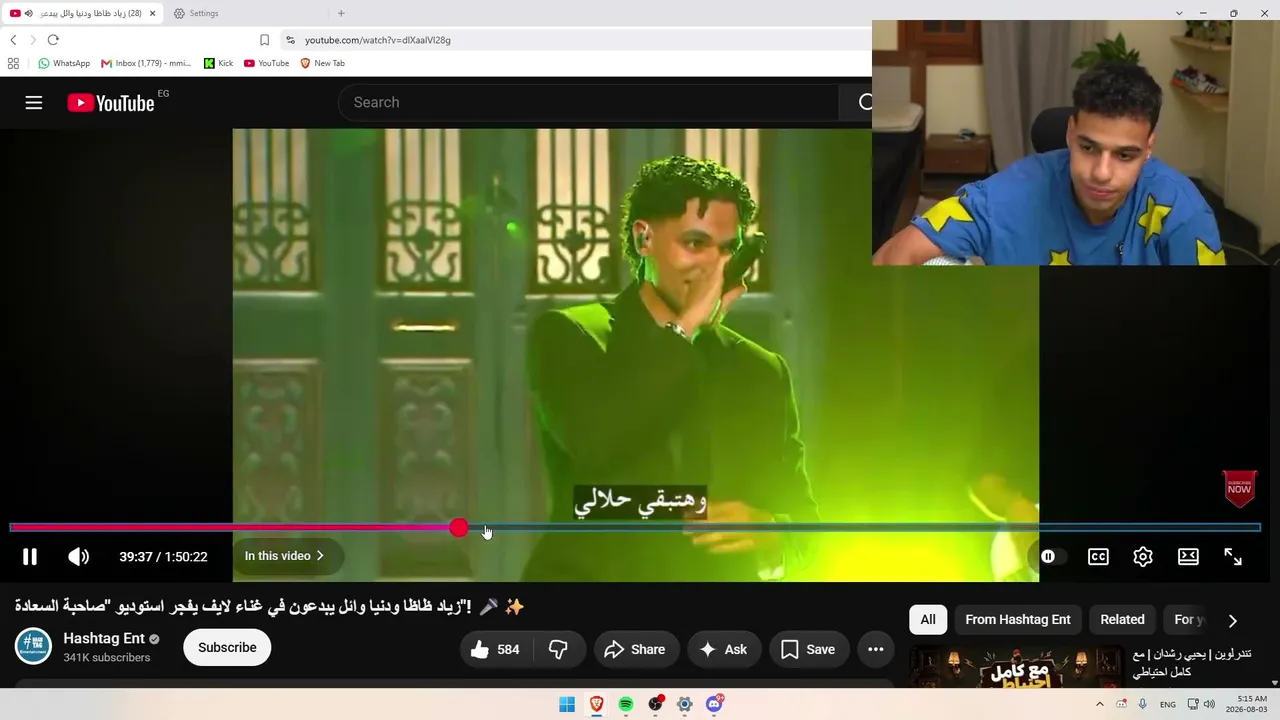Open the Ask AI button

724,649
